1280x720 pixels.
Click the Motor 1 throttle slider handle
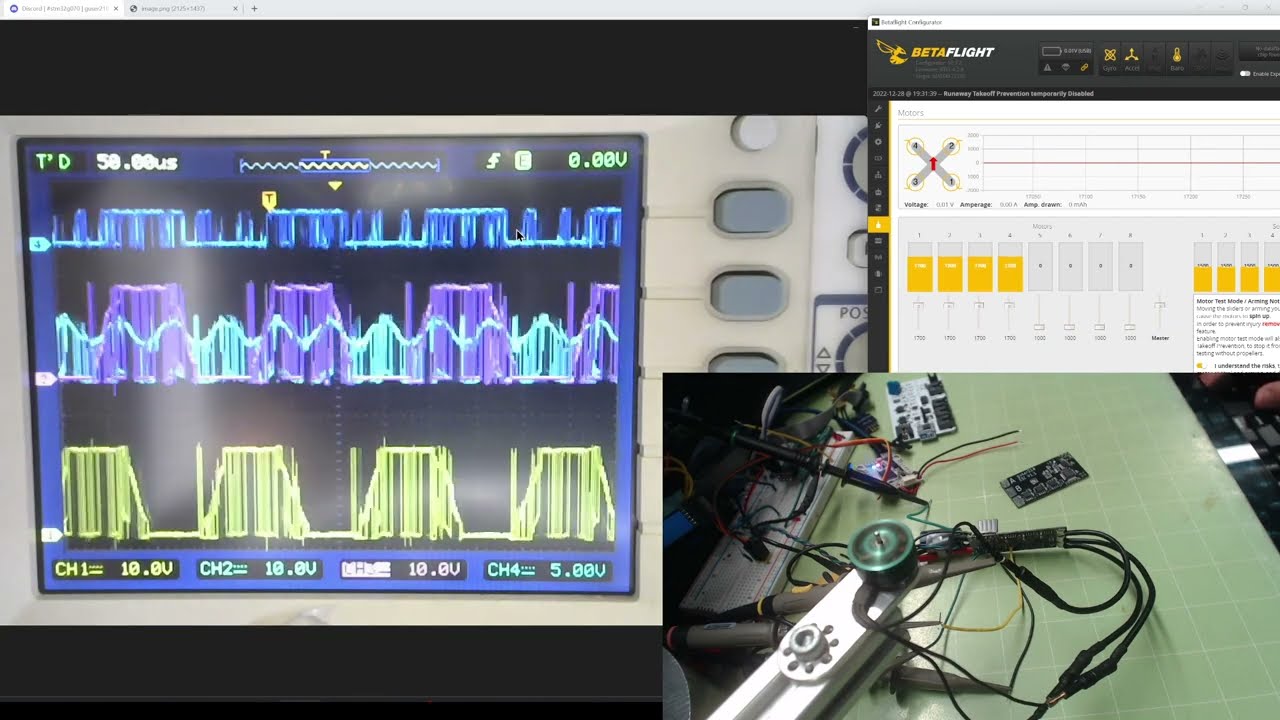[x=918, y=304]
